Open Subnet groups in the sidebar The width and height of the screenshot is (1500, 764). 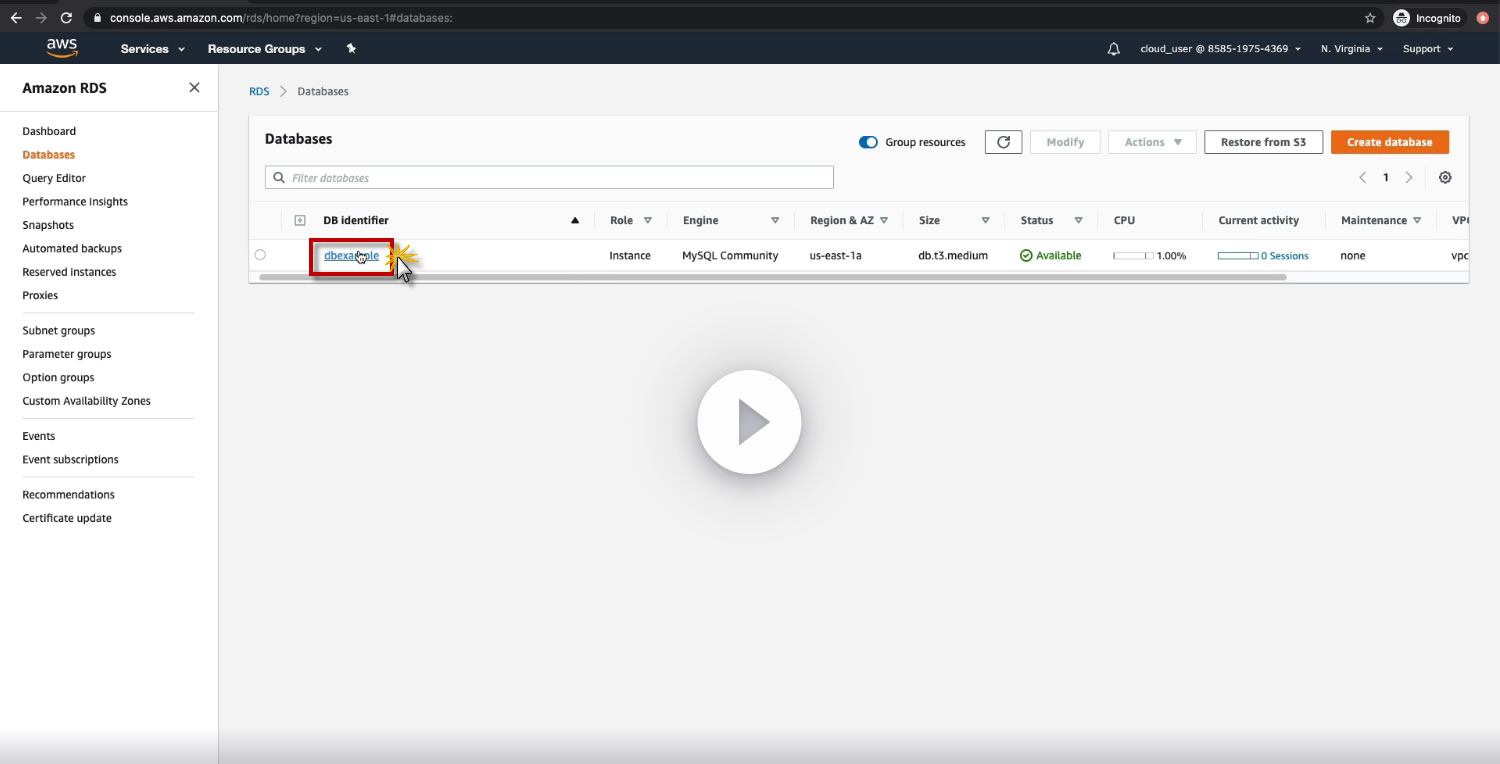(x=59, y=330)
